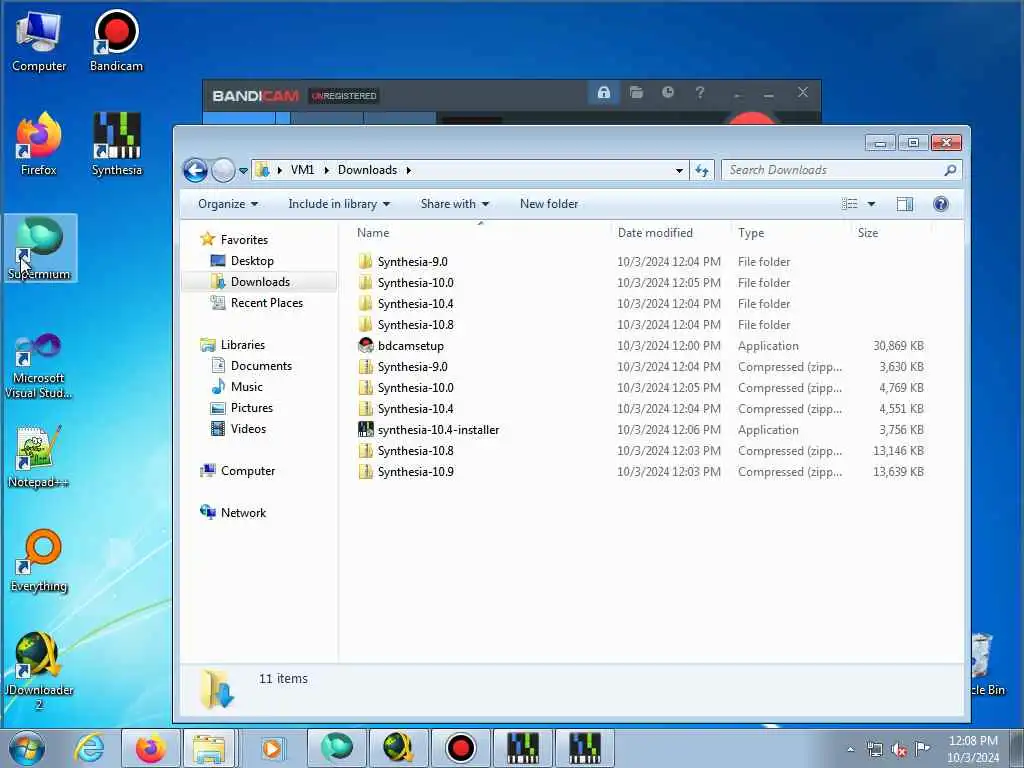Click the Change your view icon

850,204
